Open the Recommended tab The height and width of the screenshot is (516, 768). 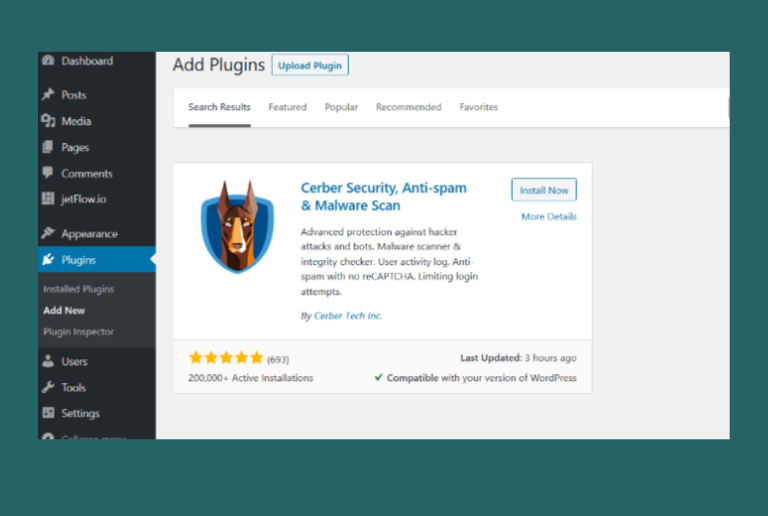408,107
